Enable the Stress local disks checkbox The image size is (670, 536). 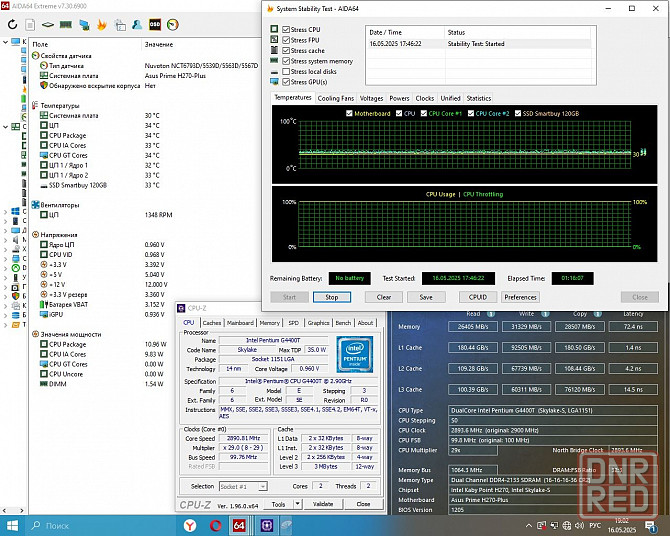point(286,71)
